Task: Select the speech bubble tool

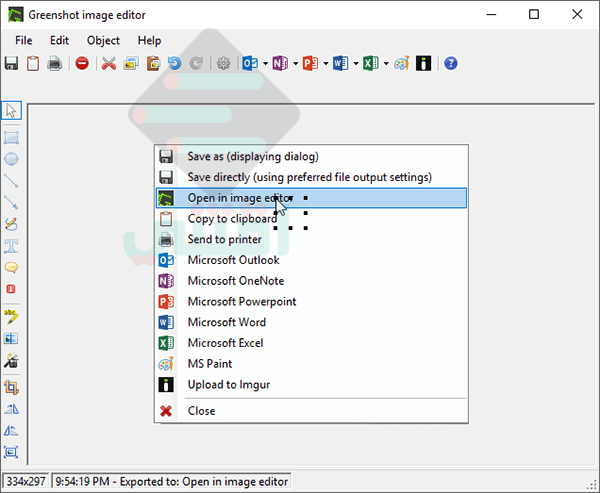Action: [11, 267]
